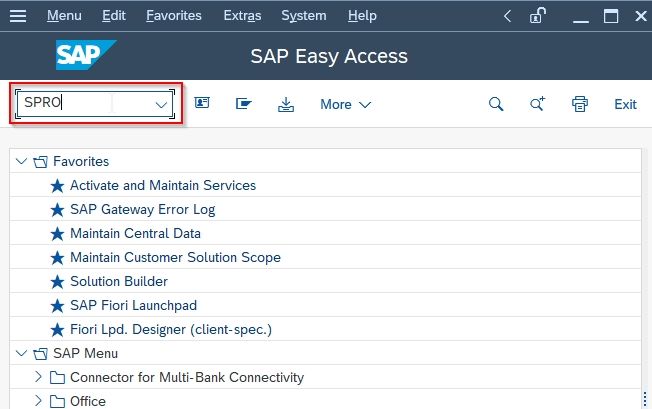The width and height of the screenshot is (652, 409).
Task: Collapse the Favorites folder
Action: click(21, 161)
